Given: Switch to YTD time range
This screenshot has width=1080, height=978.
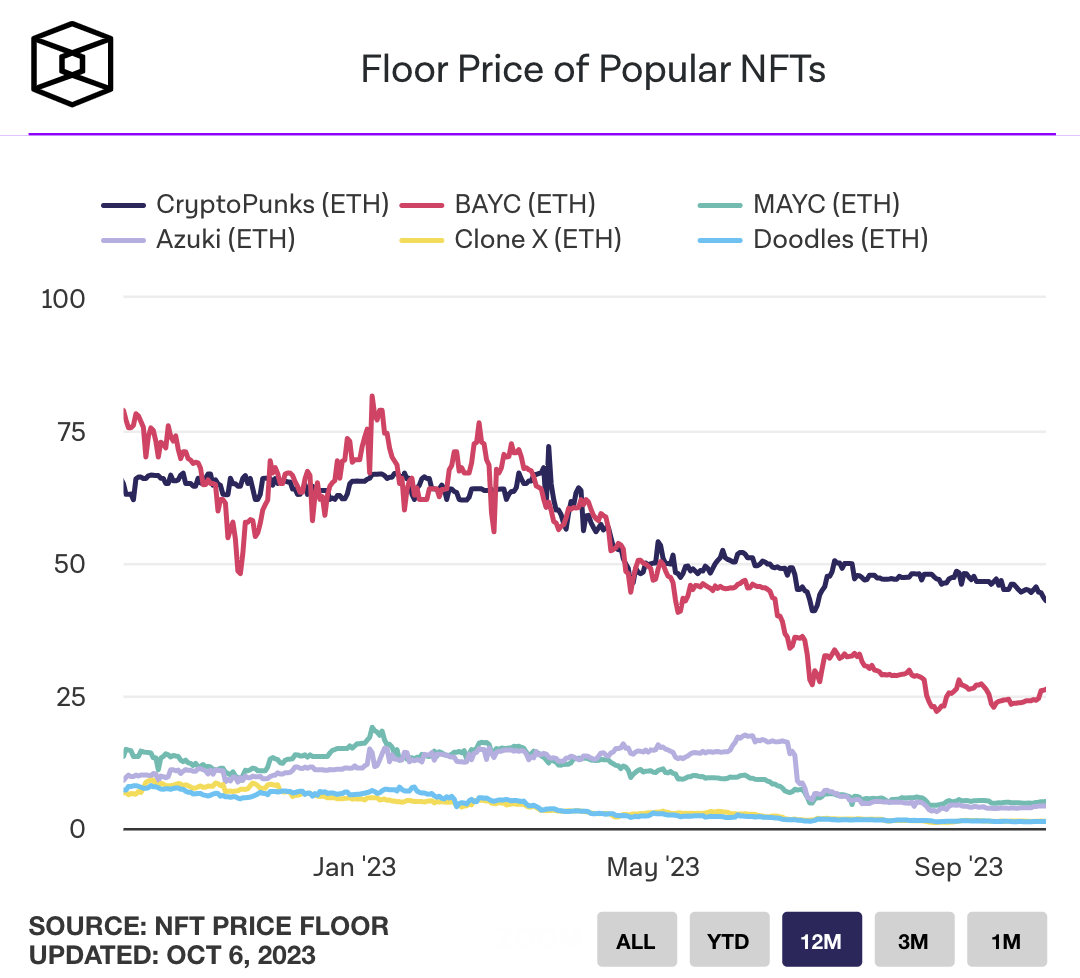Looking at the screenshot, I should click(x=728, y=941).
